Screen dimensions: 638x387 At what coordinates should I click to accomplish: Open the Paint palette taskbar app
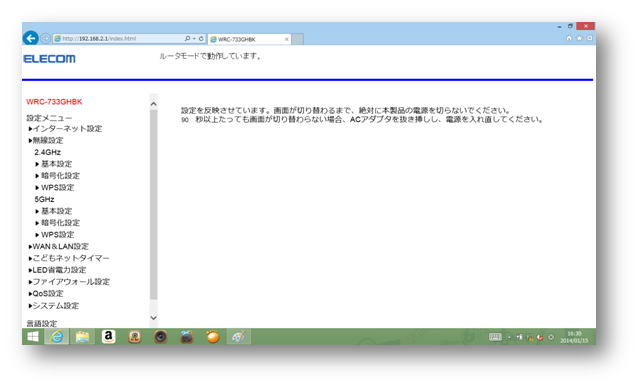click(238, 337)
